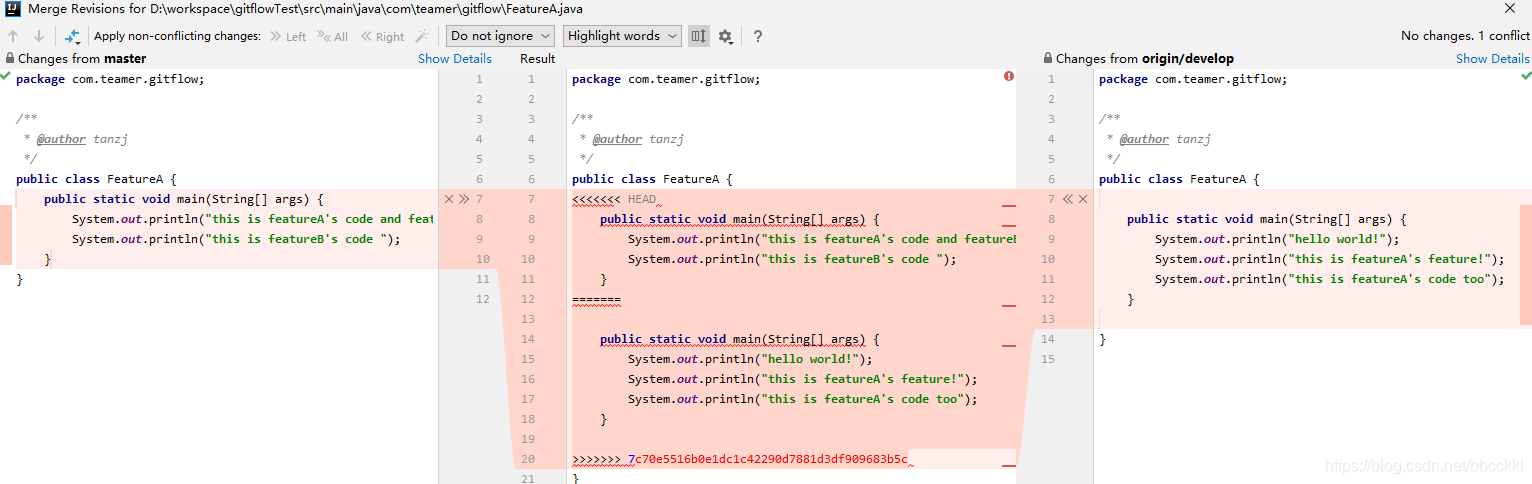Jump to the next difference arrow
Viewport: 1532px width, 484px height.
pyautogui.click(x=39, y=36)
